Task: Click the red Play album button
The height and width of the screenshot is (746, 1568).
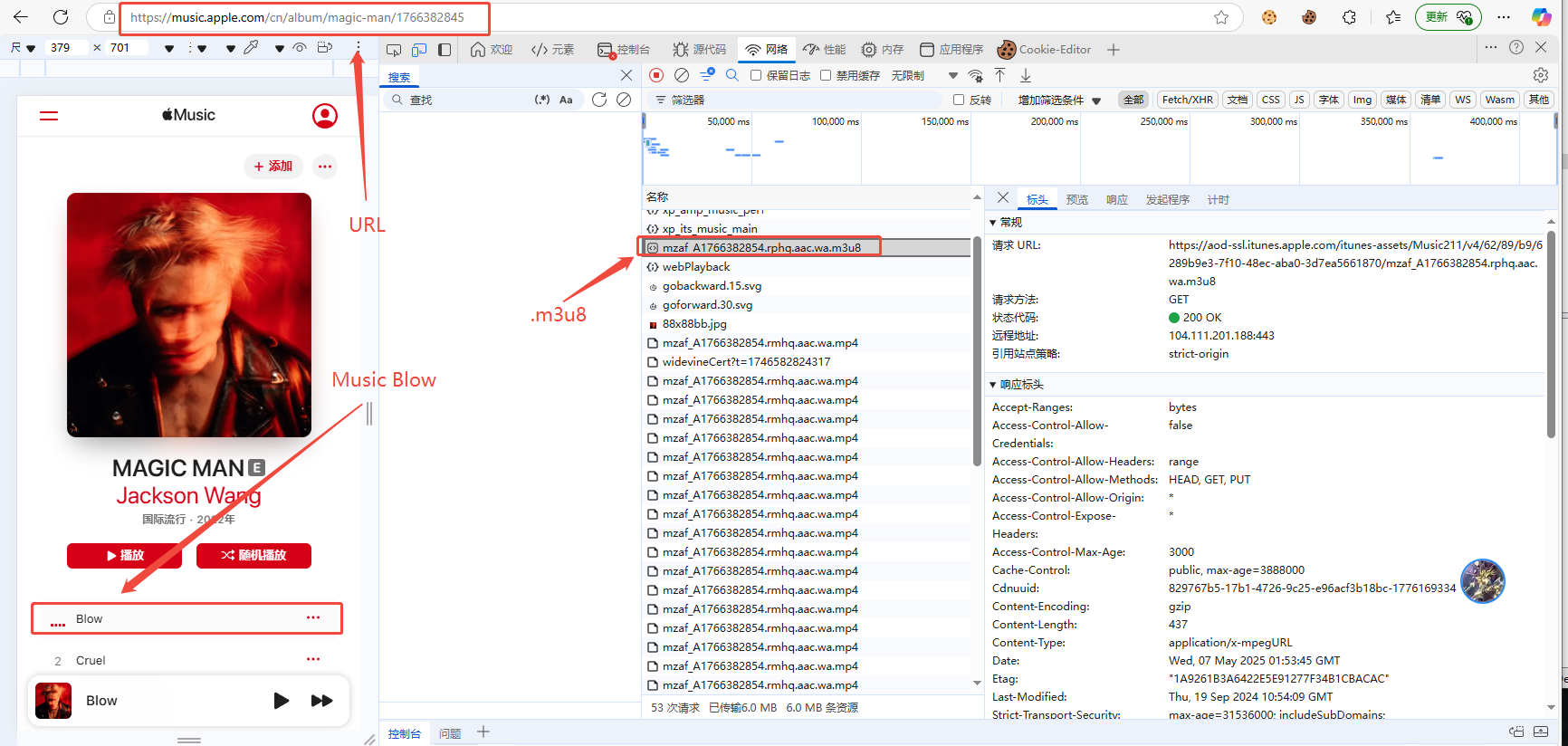Action: (125, 556)
